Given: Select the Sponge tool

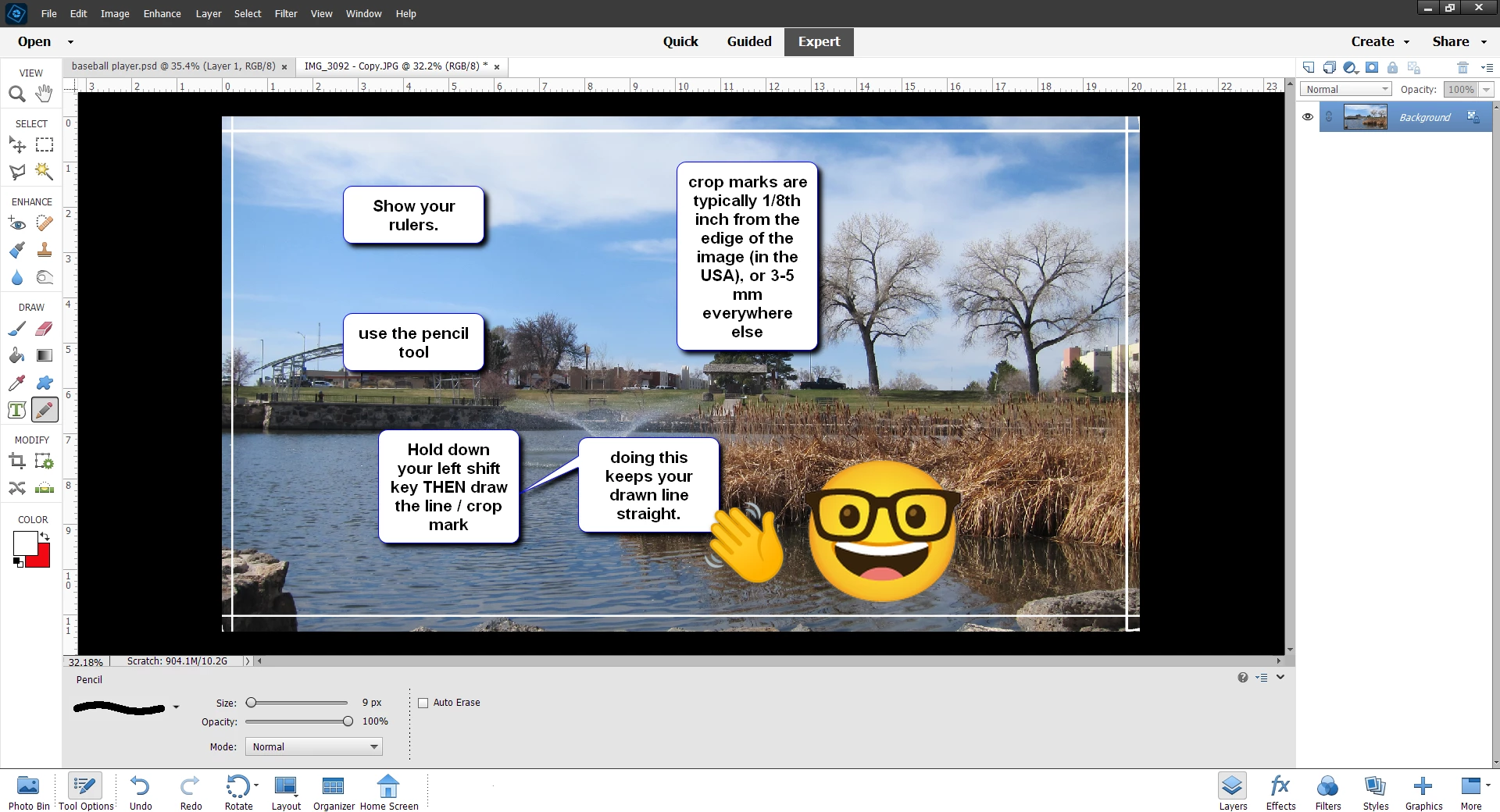Looking at the screenshot, I should pyautogui.click(x=45, y=277).
